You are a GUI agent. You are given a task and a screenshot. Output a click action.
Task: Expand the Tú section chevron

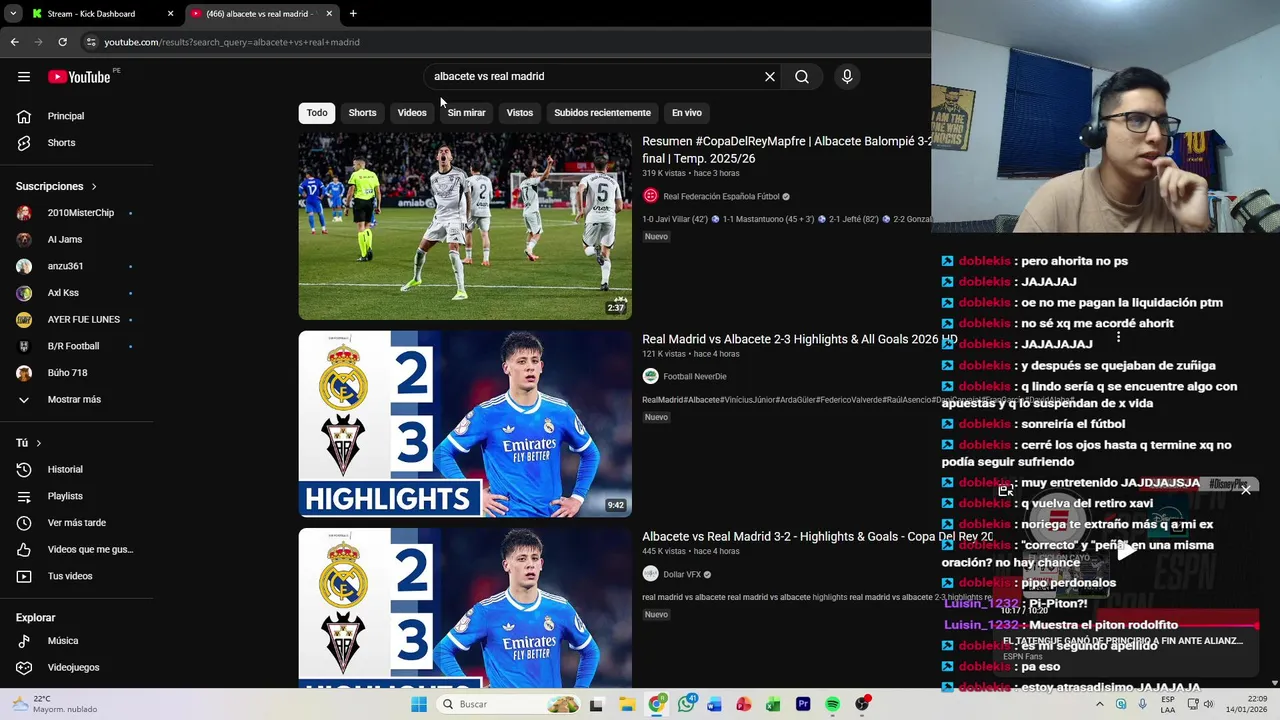click(x=39, y=443)
